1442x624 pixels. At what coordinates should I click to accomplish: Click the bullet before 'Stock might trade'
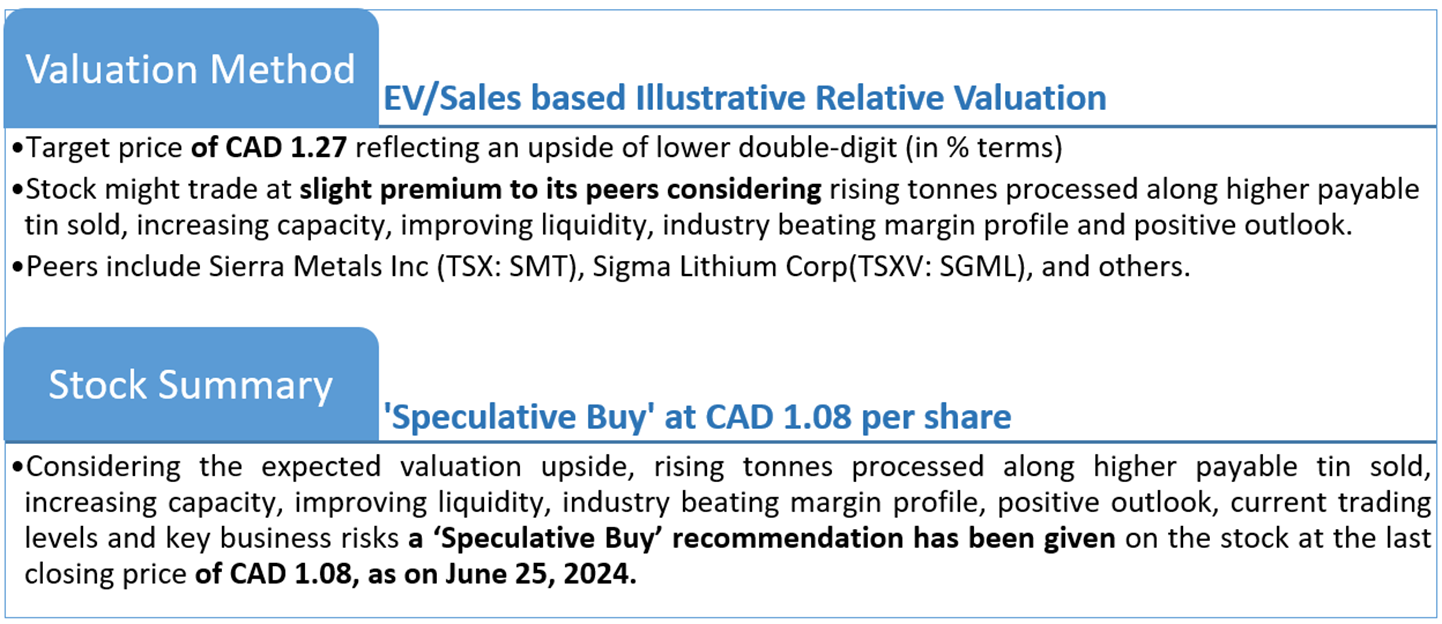(19, 191)
